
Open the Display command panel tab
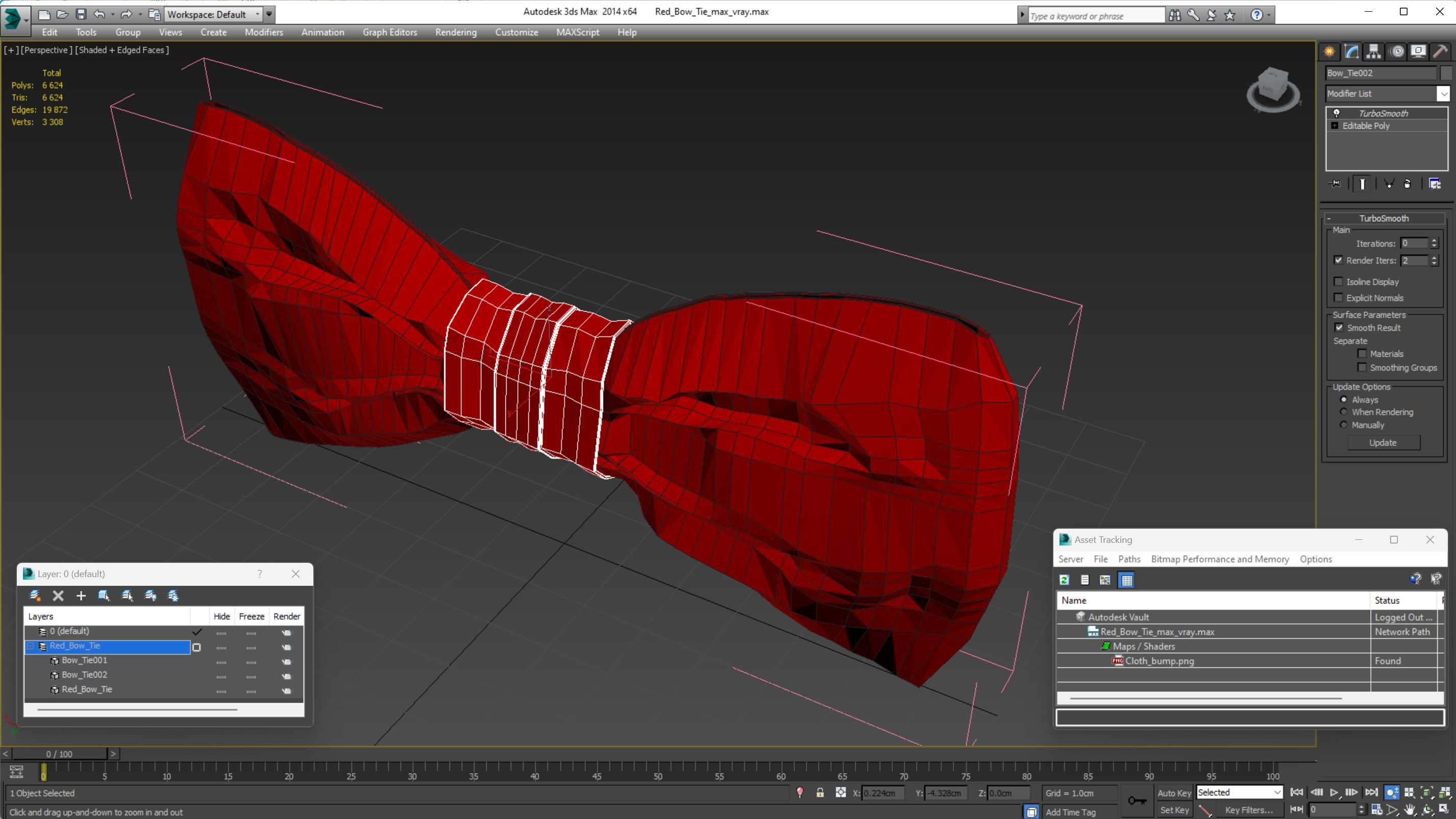[1418, 52]
